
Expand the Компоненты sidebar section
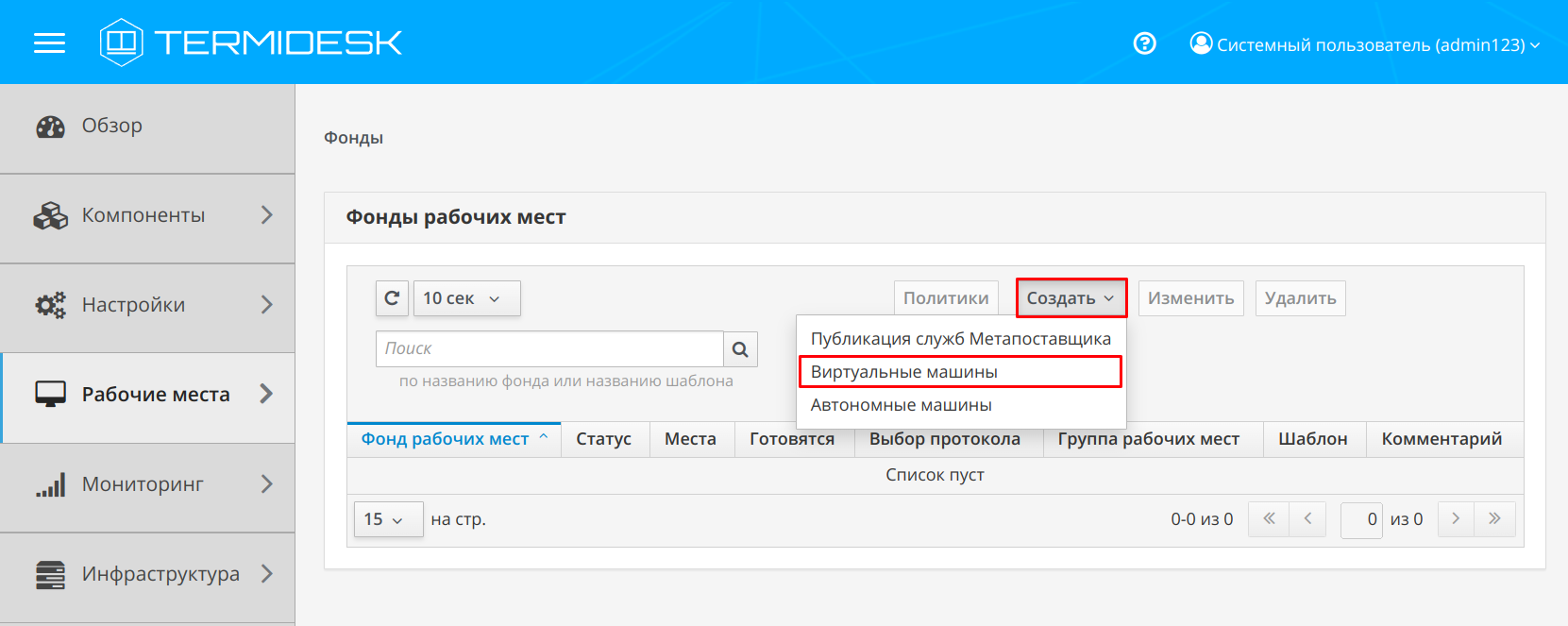tap(147, 215)
